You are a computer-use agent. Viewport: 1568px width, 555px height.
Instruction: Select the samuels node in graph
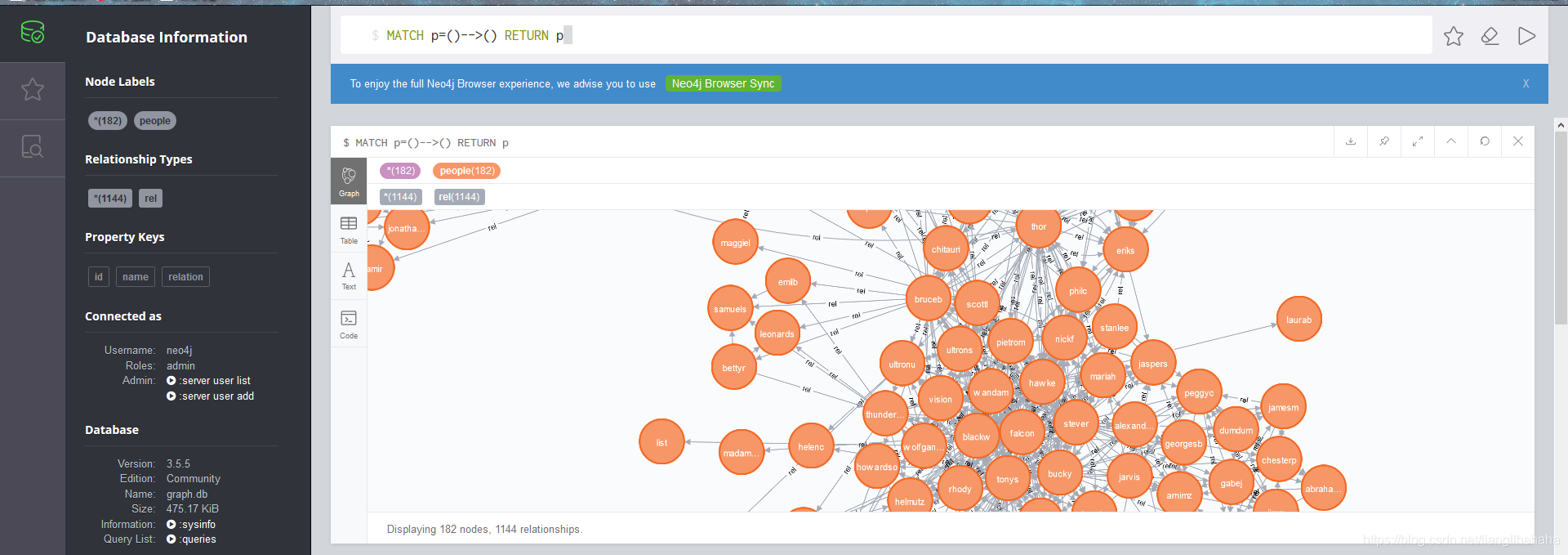point(730,309)
